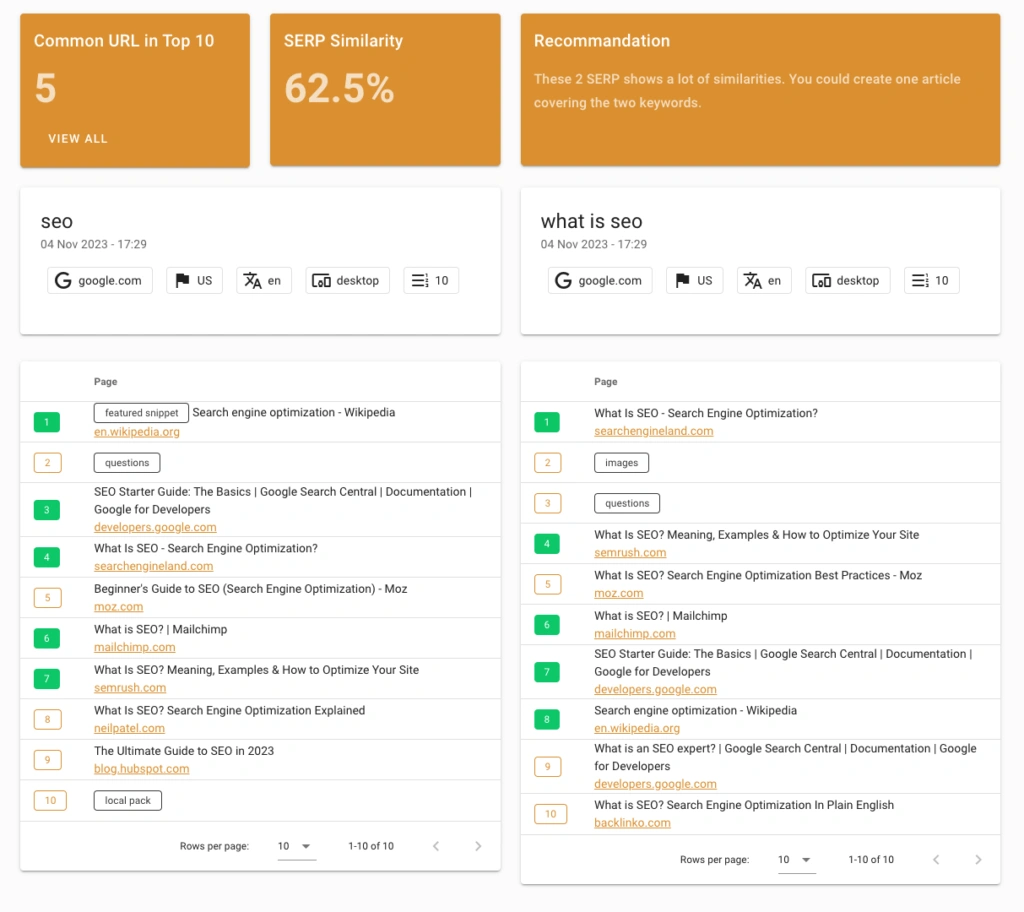Open mailchimp.com link in what is seo row 6

(x=635, y=634)
